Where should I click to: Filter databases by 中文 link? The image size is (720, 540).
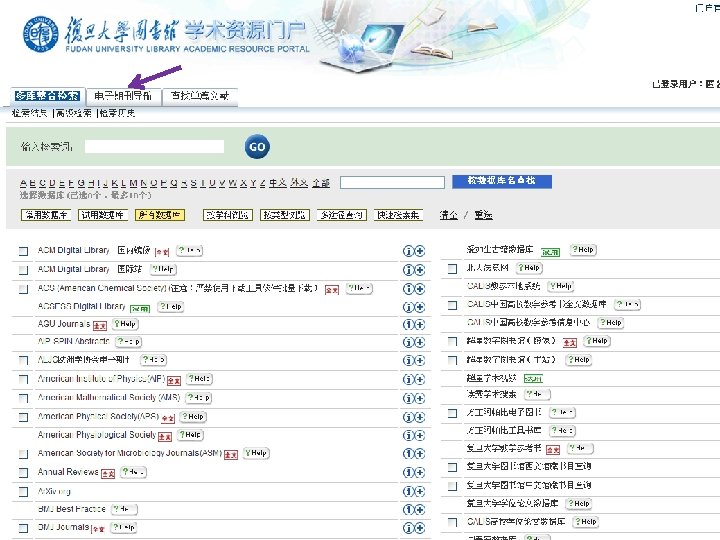(x=278, y=183)
